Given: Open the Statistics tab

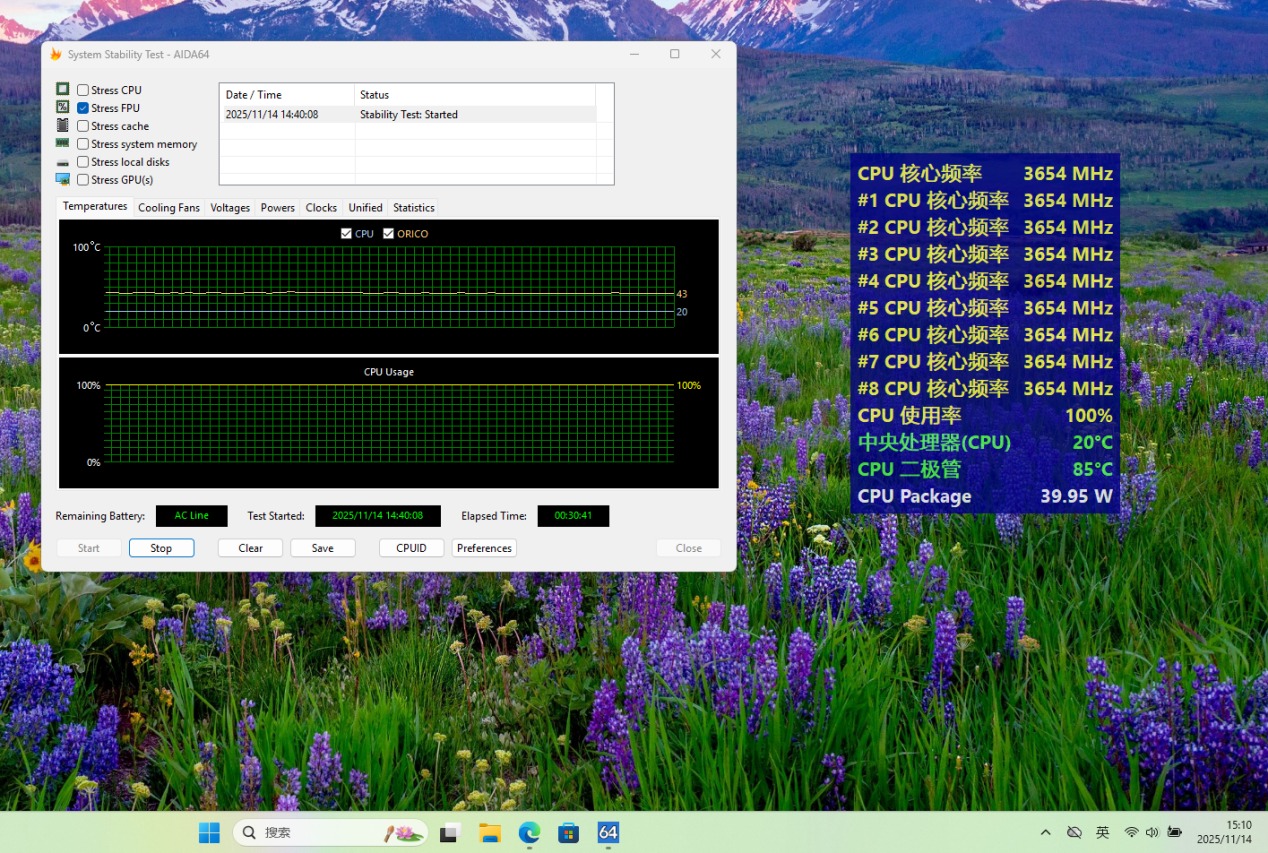Looking at the screenshot, I should 414,207.
